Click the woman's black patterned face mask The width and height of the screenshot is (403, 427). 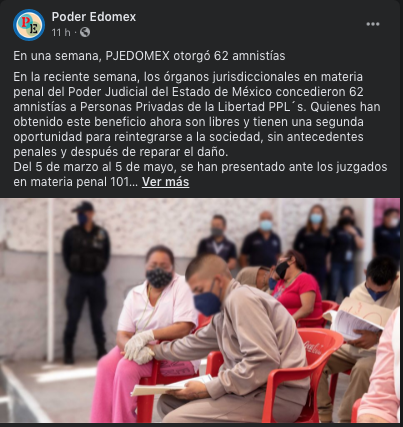159,277
